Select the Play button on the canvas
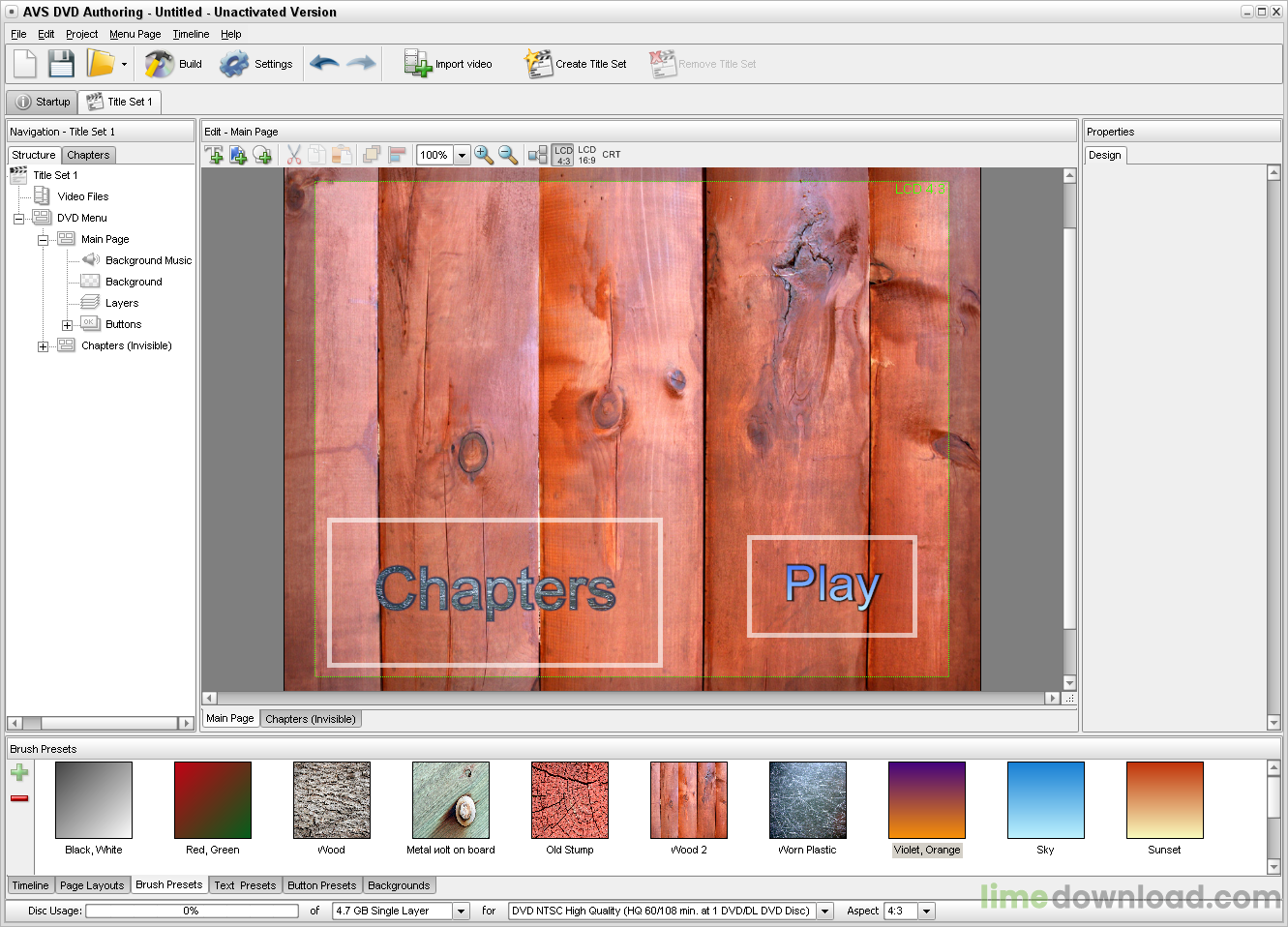This screenshot has width=1288, height=927. [x=832, y=585]
